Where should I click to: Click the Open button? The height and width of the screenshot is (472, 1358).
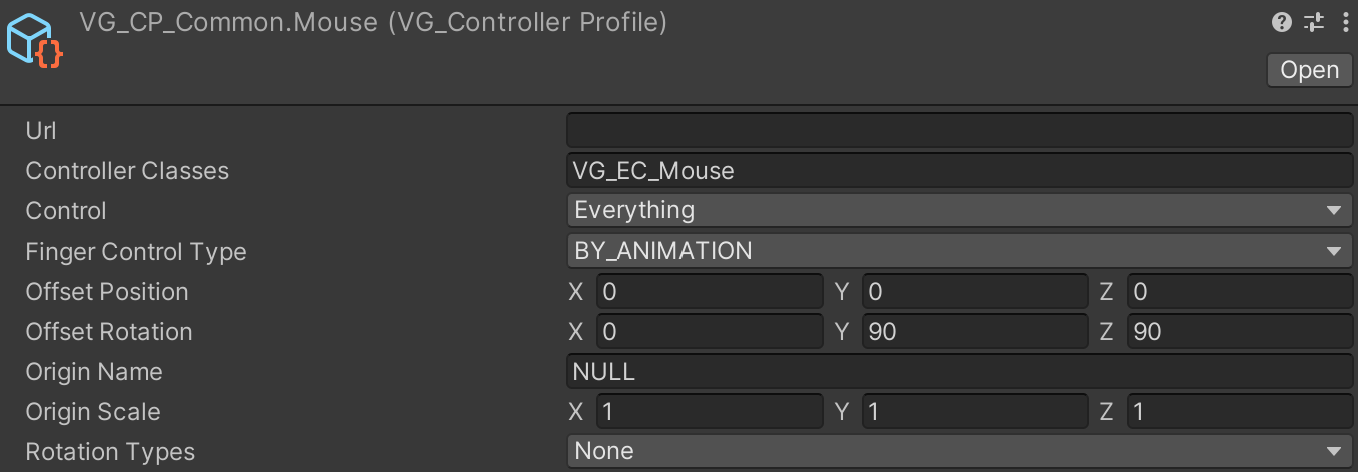pos(1310,70)
